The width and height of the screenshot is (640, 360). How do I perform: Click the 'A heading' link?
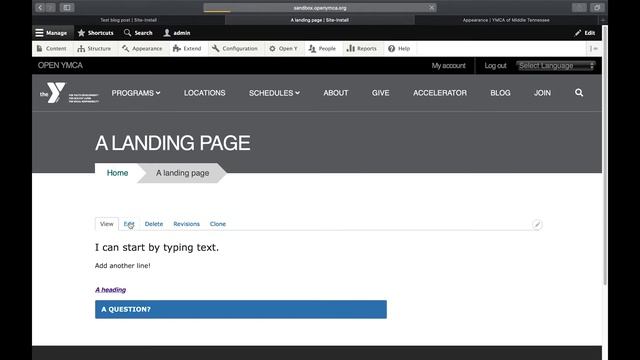[111, 290]
